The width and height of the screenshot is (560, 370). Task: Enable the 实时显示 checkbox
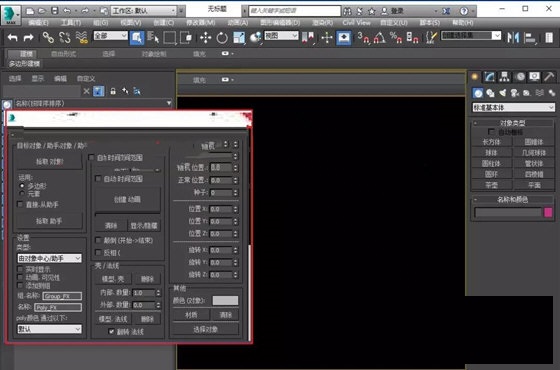20,269
